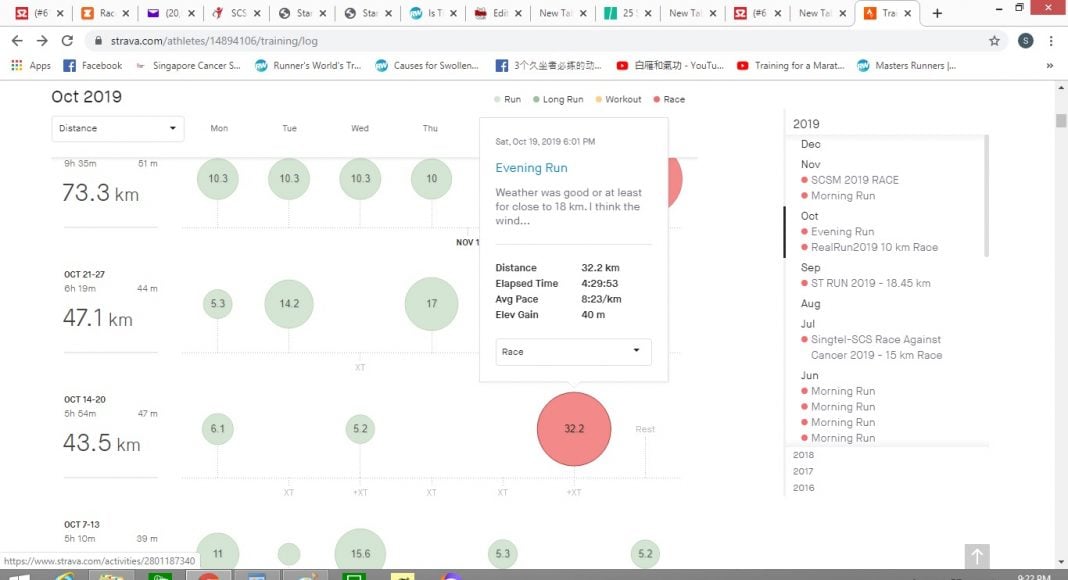
Task: Click the browser back arrow
Action: [x=17, y=41]
